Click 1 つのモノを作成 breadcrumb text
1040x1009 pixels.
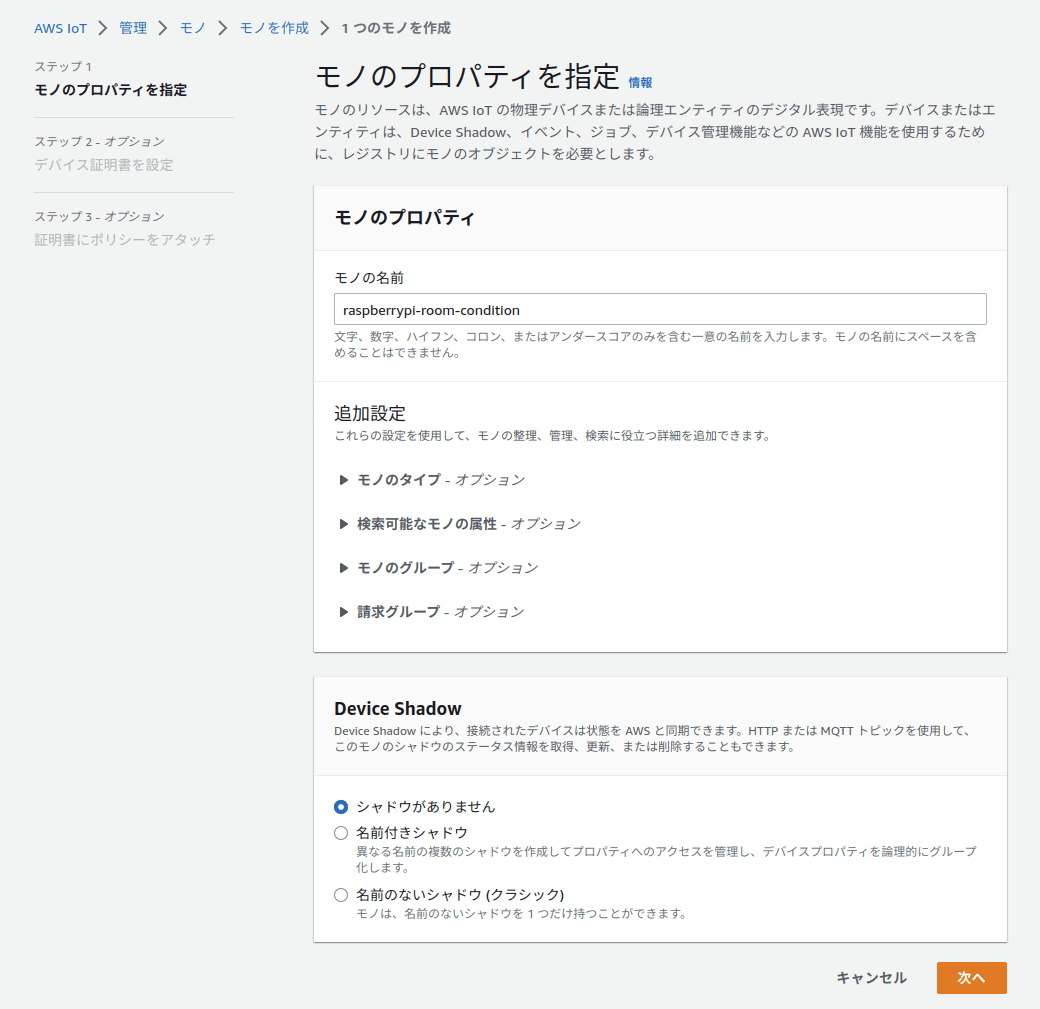[396, 29]
